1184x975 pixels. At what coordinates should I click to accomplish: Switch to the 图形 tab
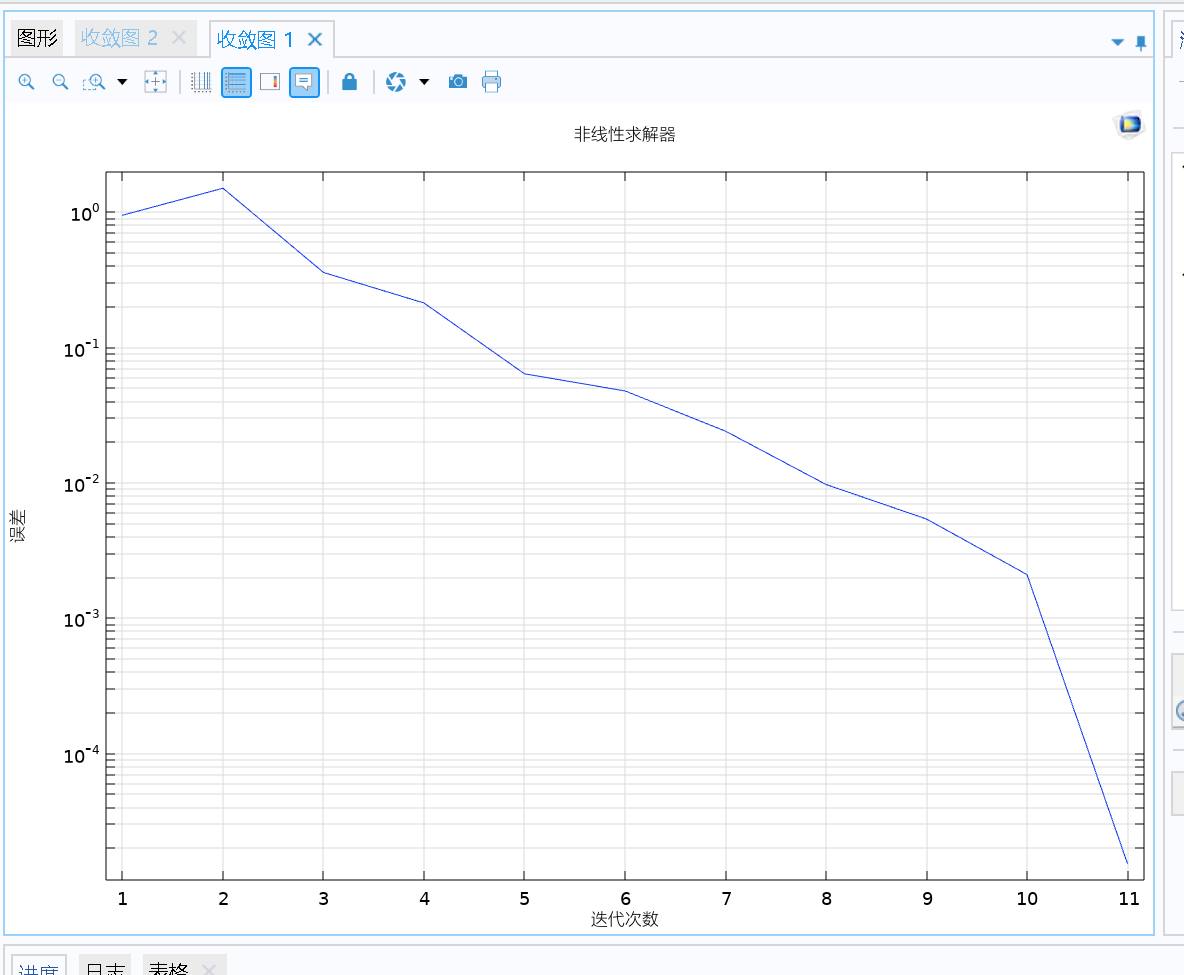click(38, 39)
